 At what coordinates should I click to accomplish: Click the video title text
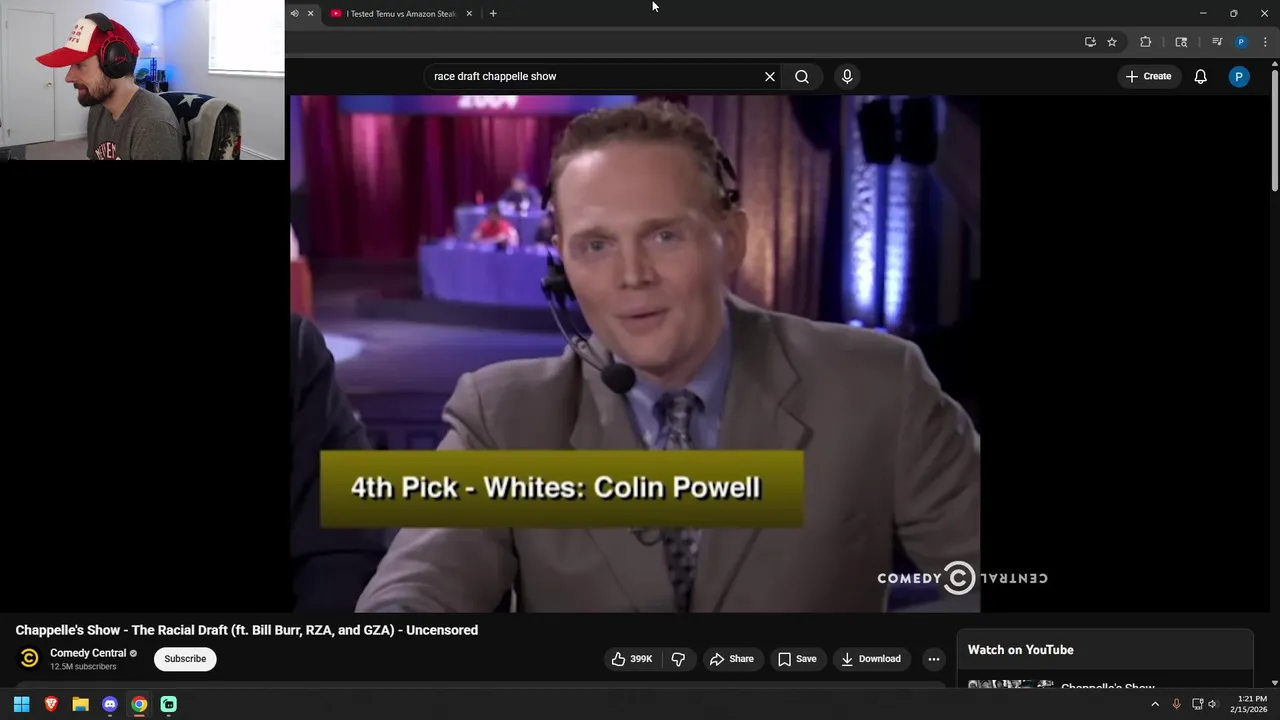pyautogui.click(x=247, y=630)
